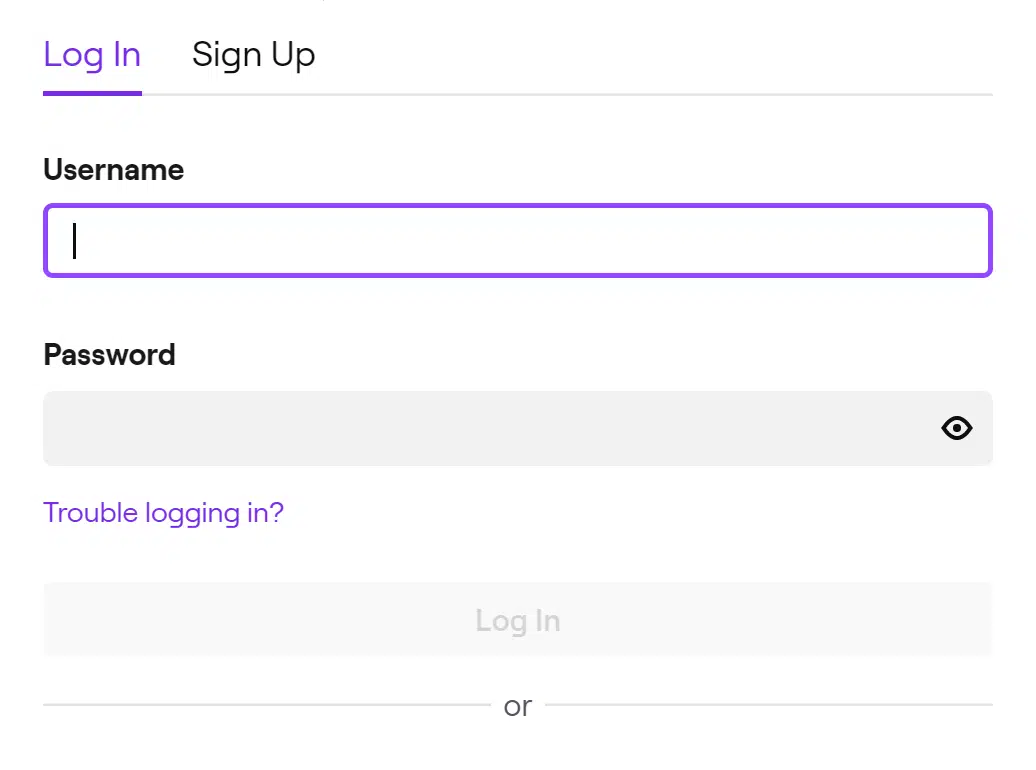The width and height of the screenshot is (1036, 770).
Task: Submit using the gray Log In button
Action: [x=517, y=620]
